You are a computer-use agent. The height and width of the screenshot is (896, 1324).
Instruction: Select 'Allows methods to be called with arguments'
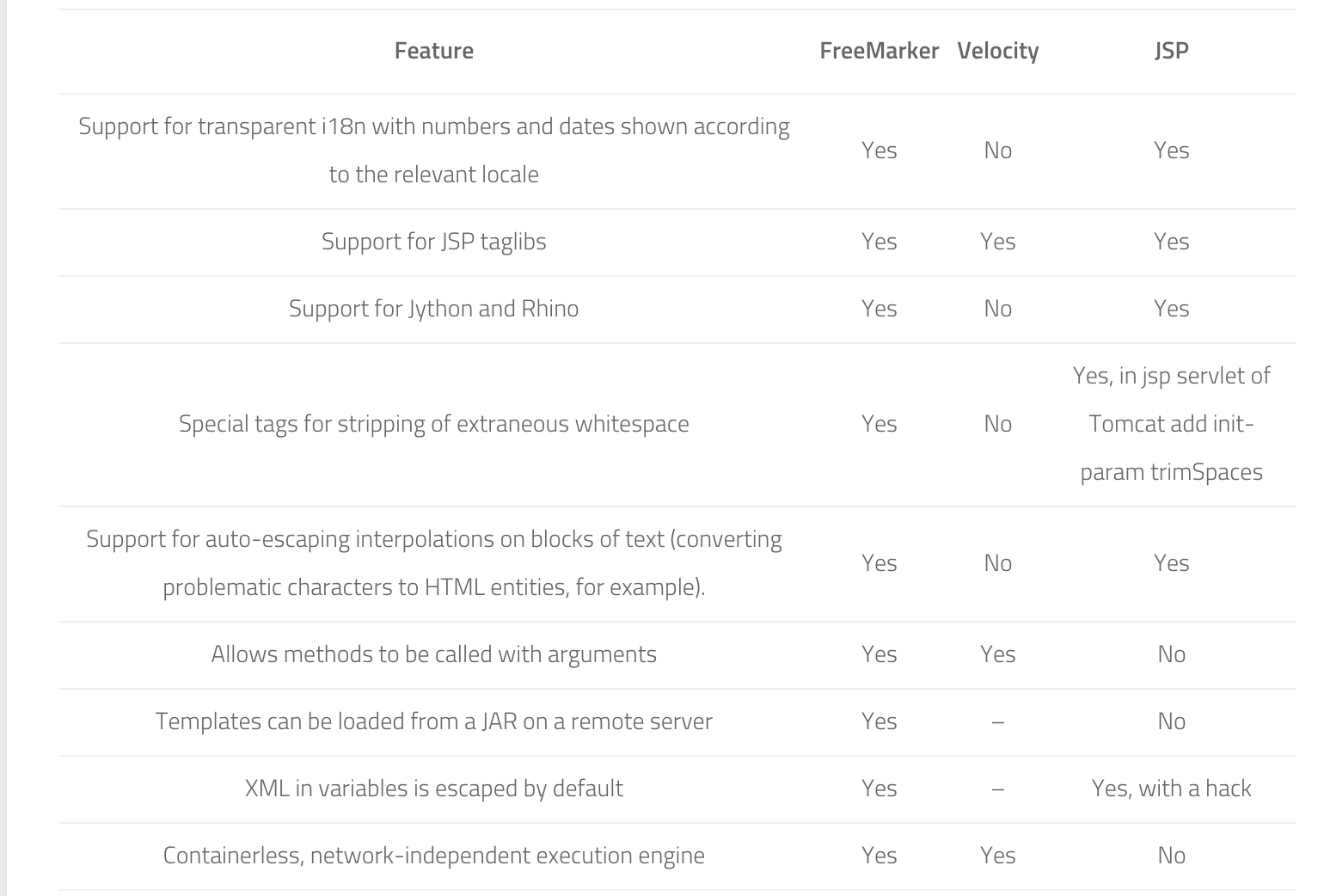[x=433, y=654]
